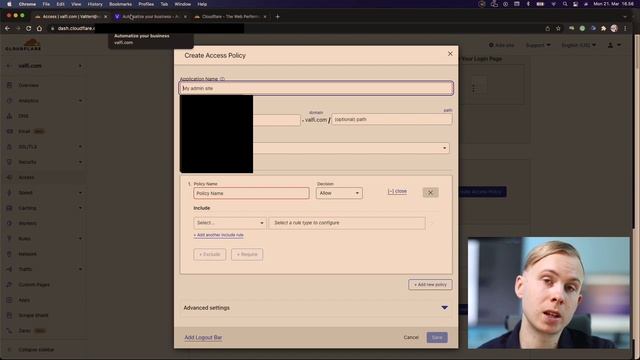Click the close link for policy 1
The height and width of the screenshot is (360, 640).
pos(397,191)
